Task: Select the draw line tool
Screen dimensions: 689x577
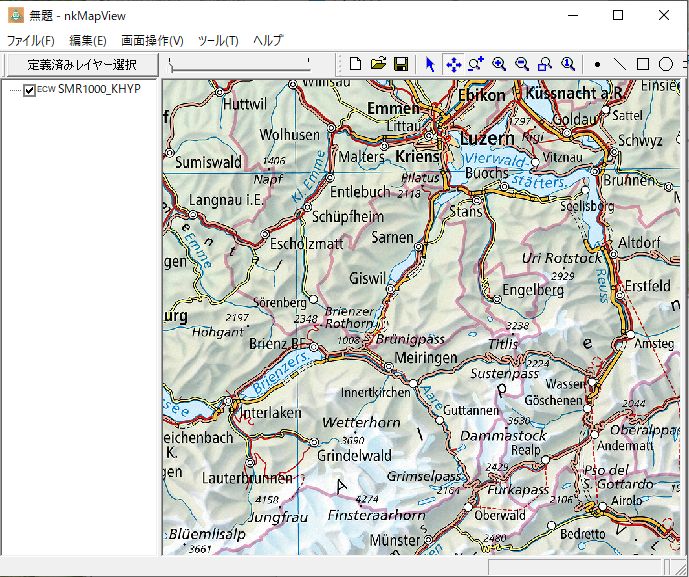Action: click(x=620, y=64)
